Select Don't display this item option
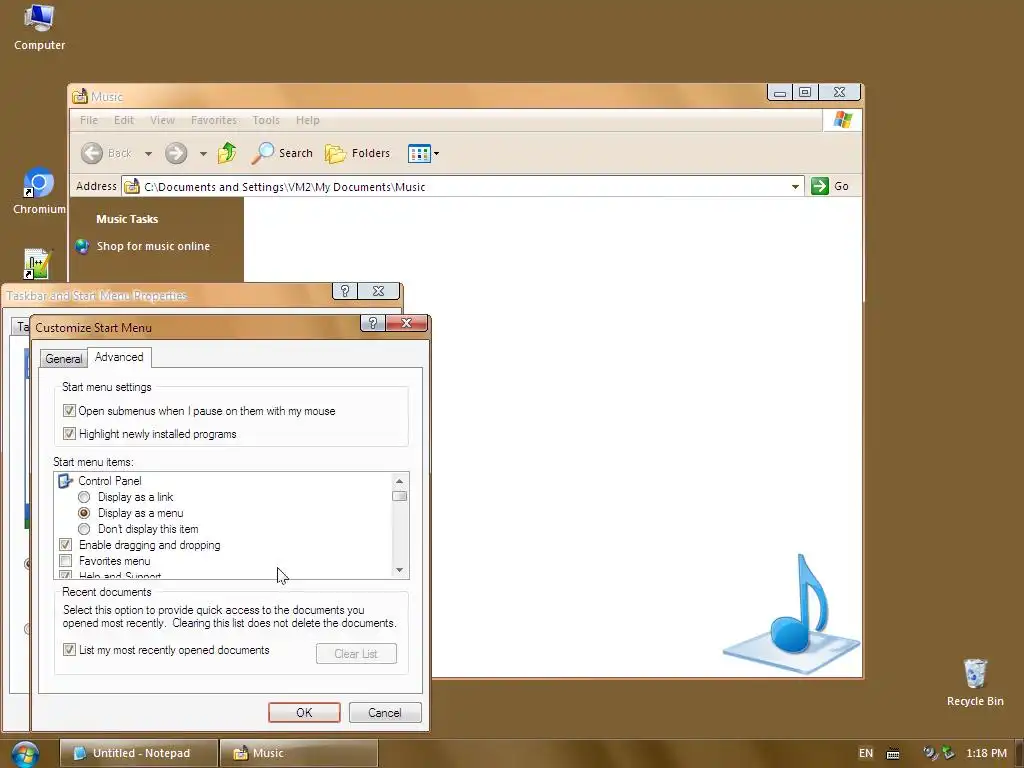Screen dimensions: 1024x768 click(x=84, y=529)
